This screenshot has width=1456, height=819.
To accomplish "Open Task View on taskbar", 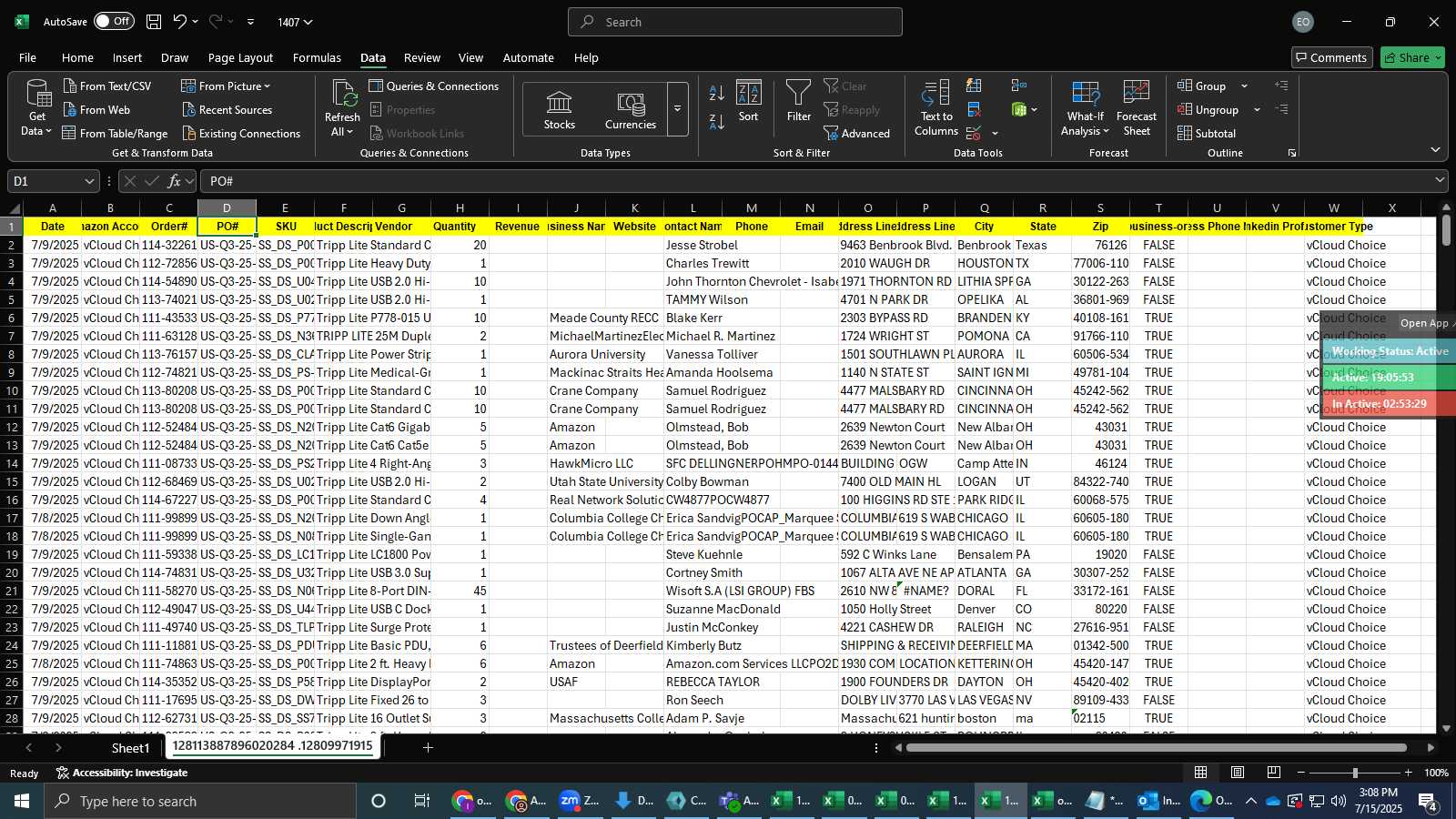I will (421, 801).
